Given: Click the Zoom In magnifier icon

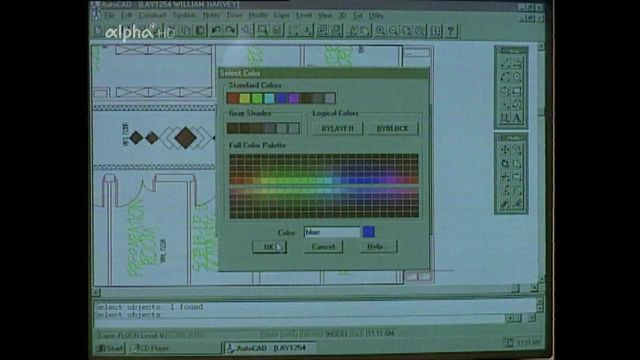Looking at the screenshot, I should [x=380, y=31].
